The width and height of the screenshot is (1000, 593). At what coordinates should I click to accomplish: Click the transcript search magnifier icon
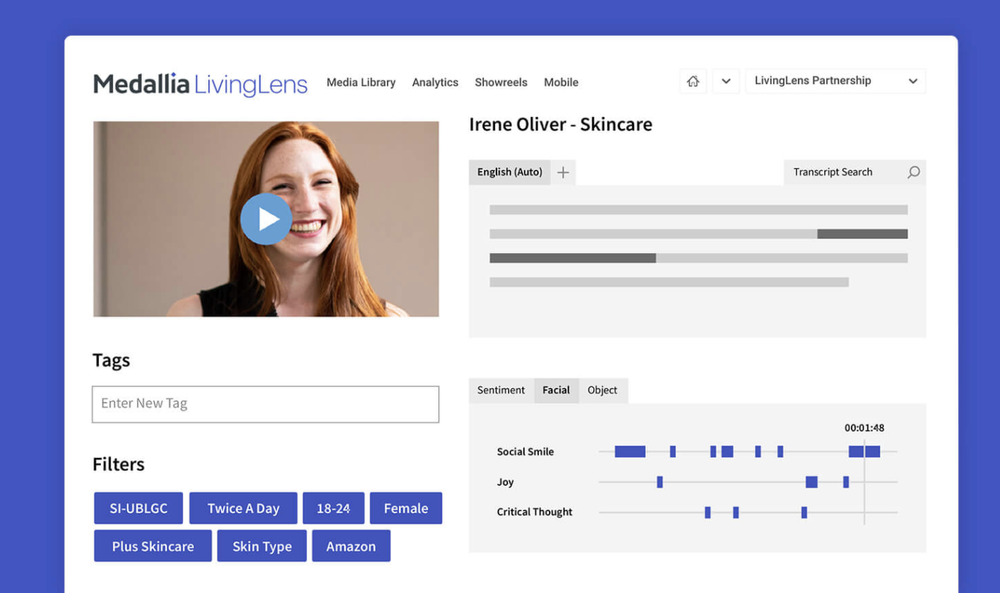(912, 172)
